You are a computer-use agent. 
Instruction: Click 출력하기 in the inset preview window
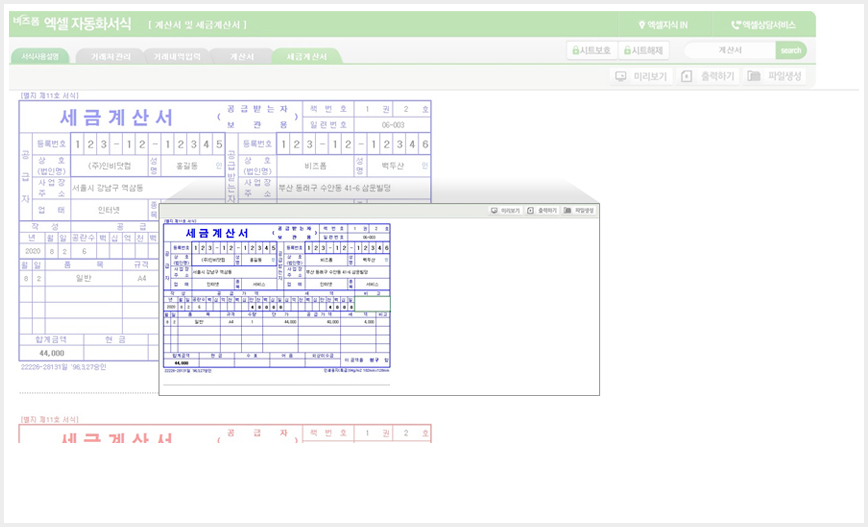542,211
